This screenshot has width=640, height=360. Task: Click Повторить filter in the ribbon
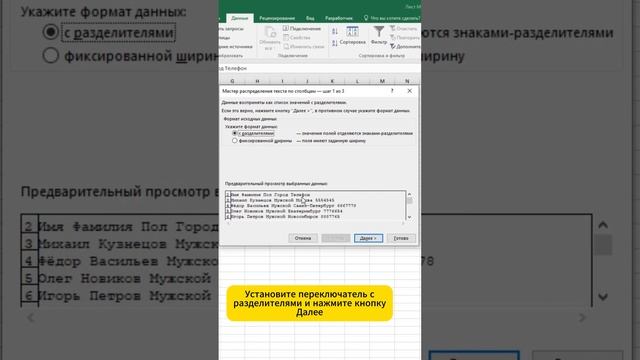404,38
